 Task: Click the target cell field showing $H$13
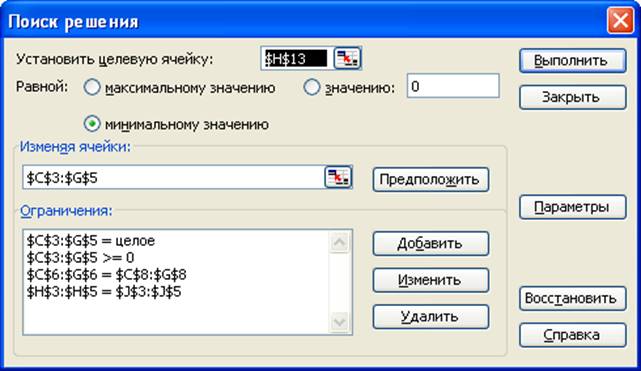click(x=296, y=58)
